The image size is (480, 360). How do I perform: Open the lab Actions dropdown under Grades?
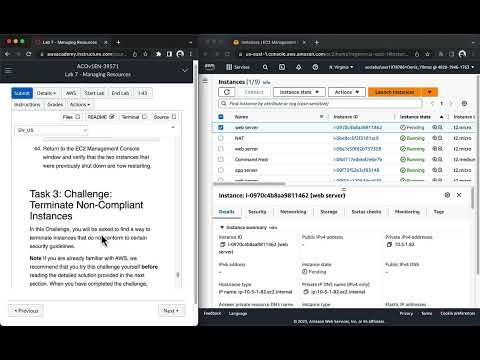tap(80, 105)
